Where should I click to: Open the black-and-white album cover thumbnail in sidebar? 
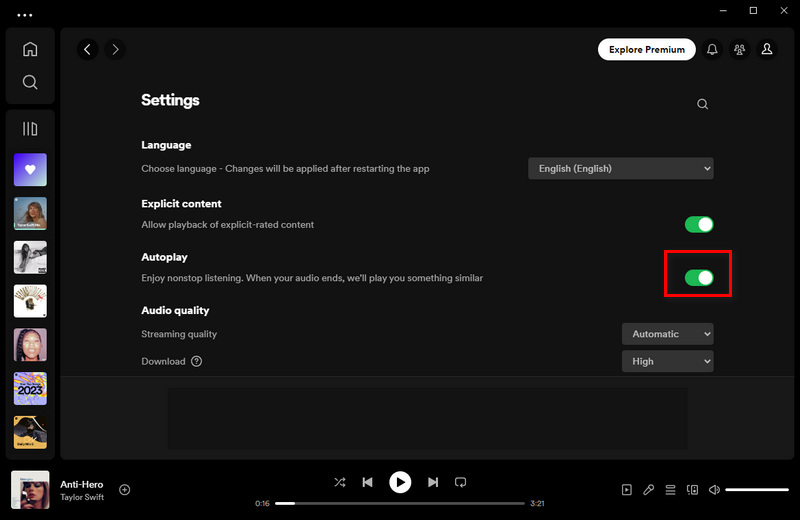point(30,257)
